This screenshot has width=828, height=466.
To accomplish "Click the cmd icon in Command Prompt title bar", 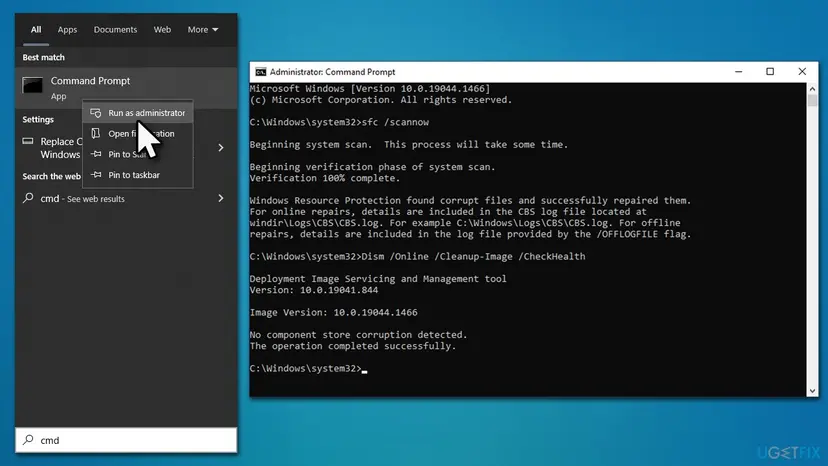I will pyautogui.click(x=260, y=72).
